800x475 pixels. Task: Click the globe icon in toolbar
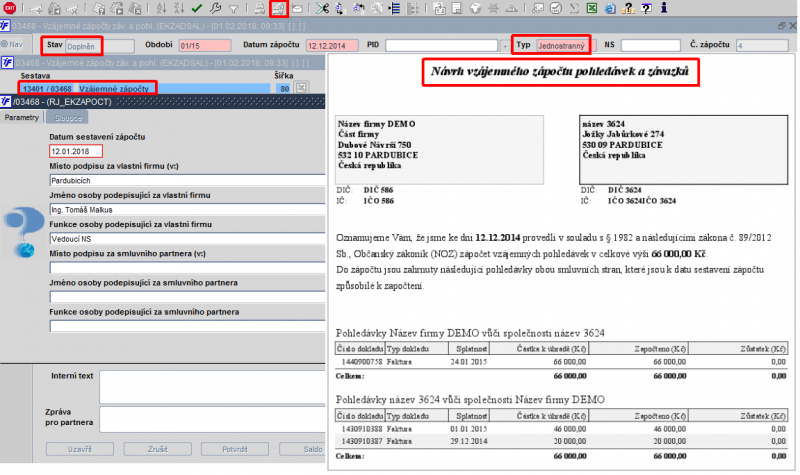pyautogui.click(x=475, y=8)
